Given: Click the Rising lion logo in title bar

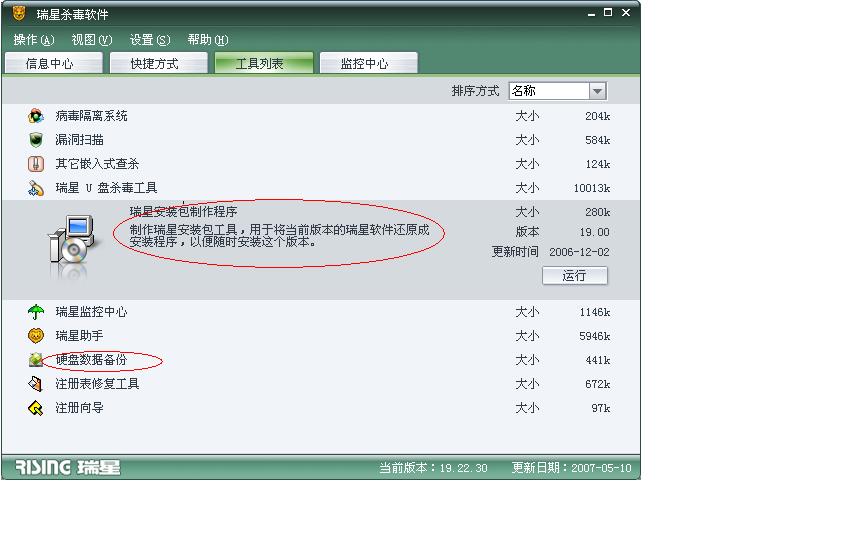Looking at the screenshot, I should [x=19, y=13].
